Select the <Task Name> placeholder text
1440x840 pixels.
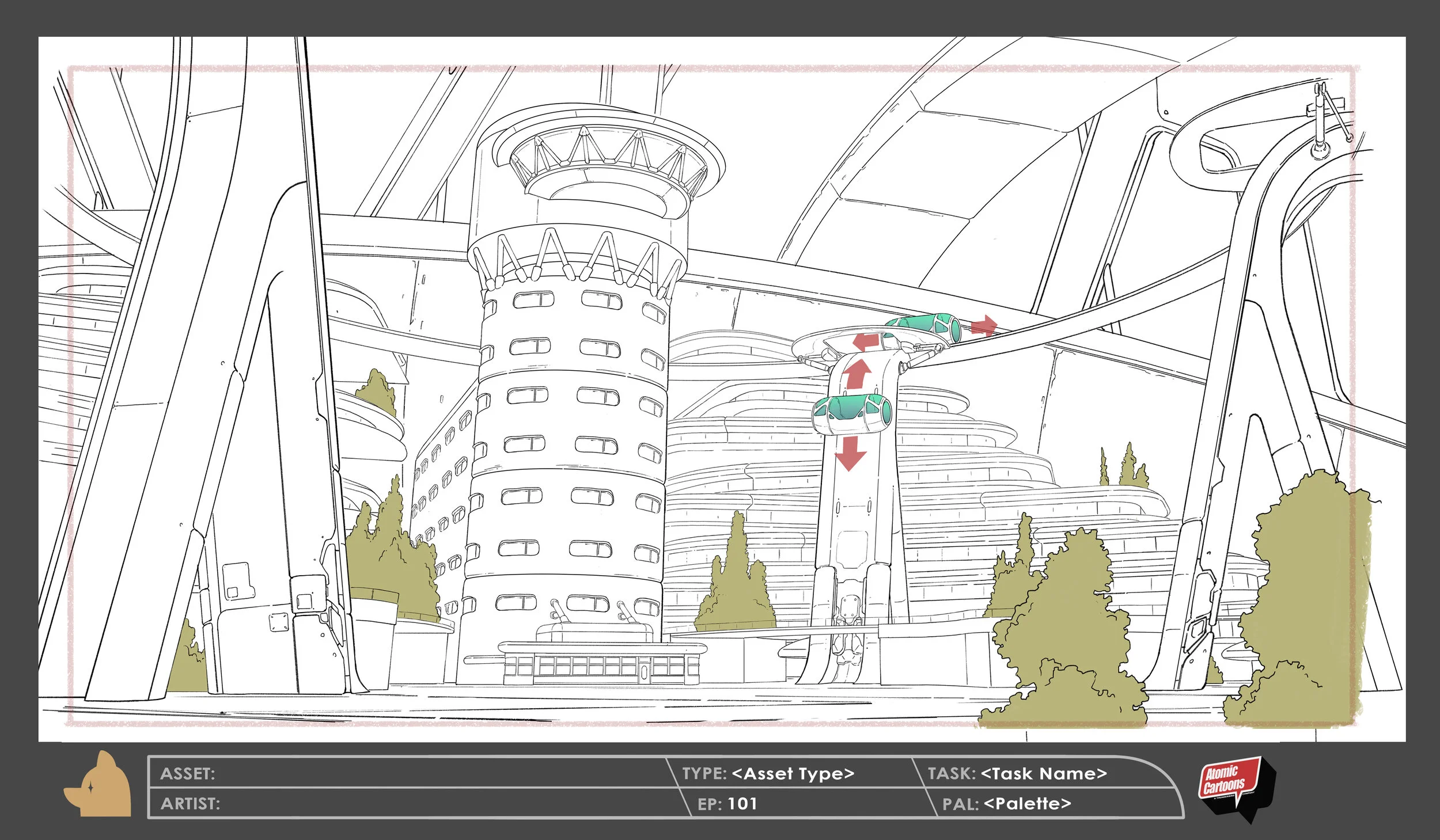[1043, 773]
